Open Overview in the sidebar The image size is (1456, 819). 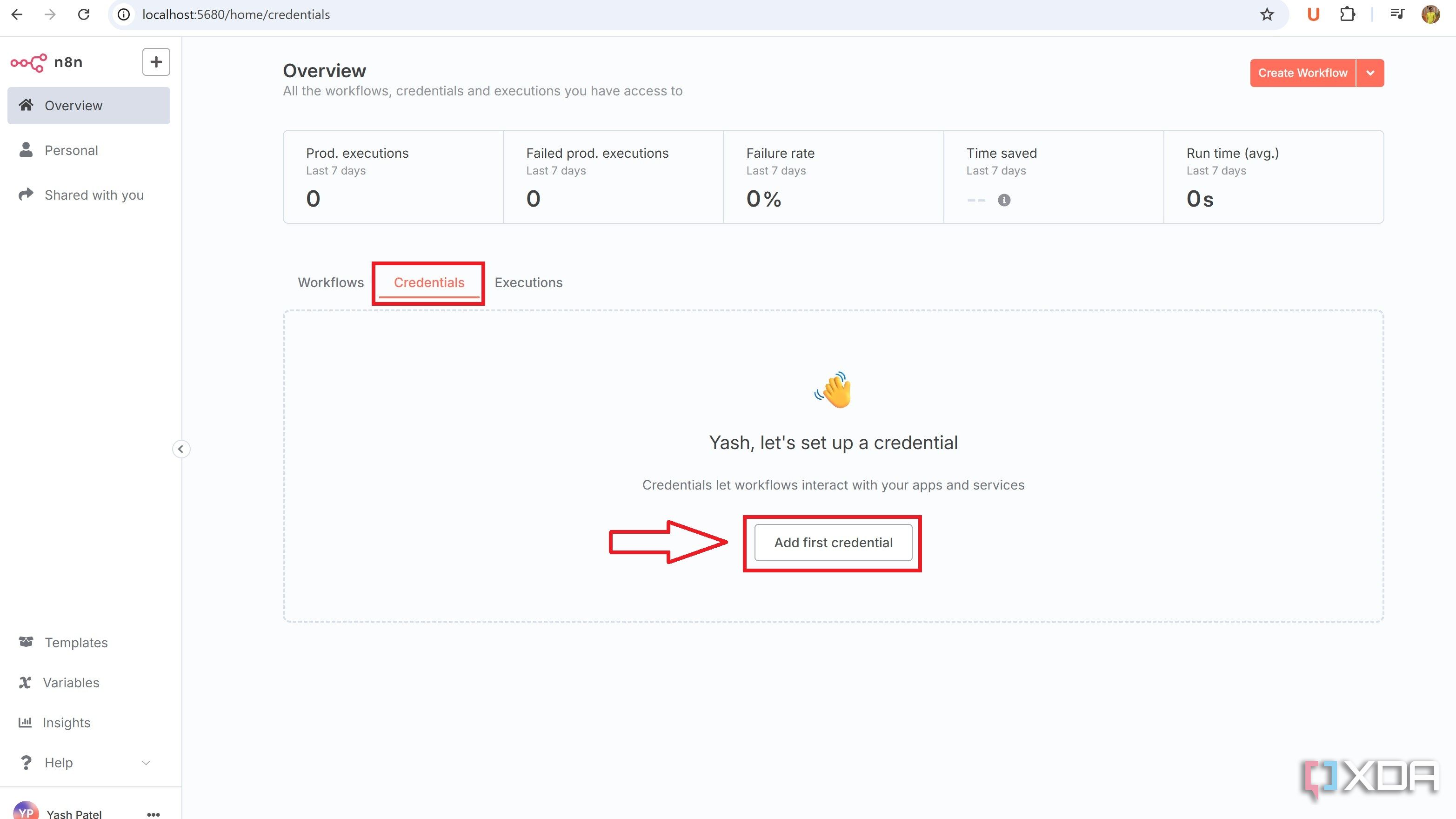(89, 106)
